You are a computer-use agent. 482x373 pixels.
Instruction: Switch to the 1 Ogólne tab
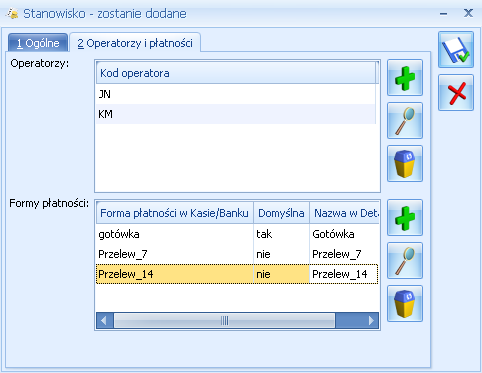point(38,43)
